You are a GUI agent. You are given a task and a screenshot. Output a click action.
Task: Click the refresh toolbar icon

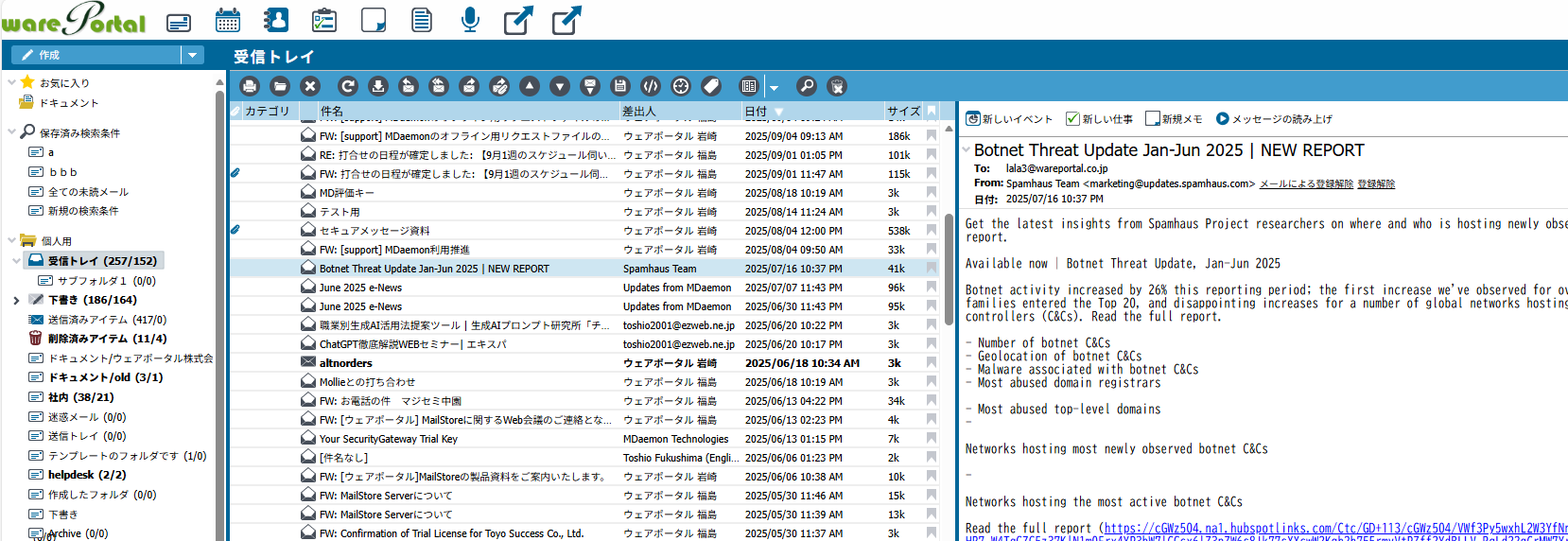[x=348, y=86]
